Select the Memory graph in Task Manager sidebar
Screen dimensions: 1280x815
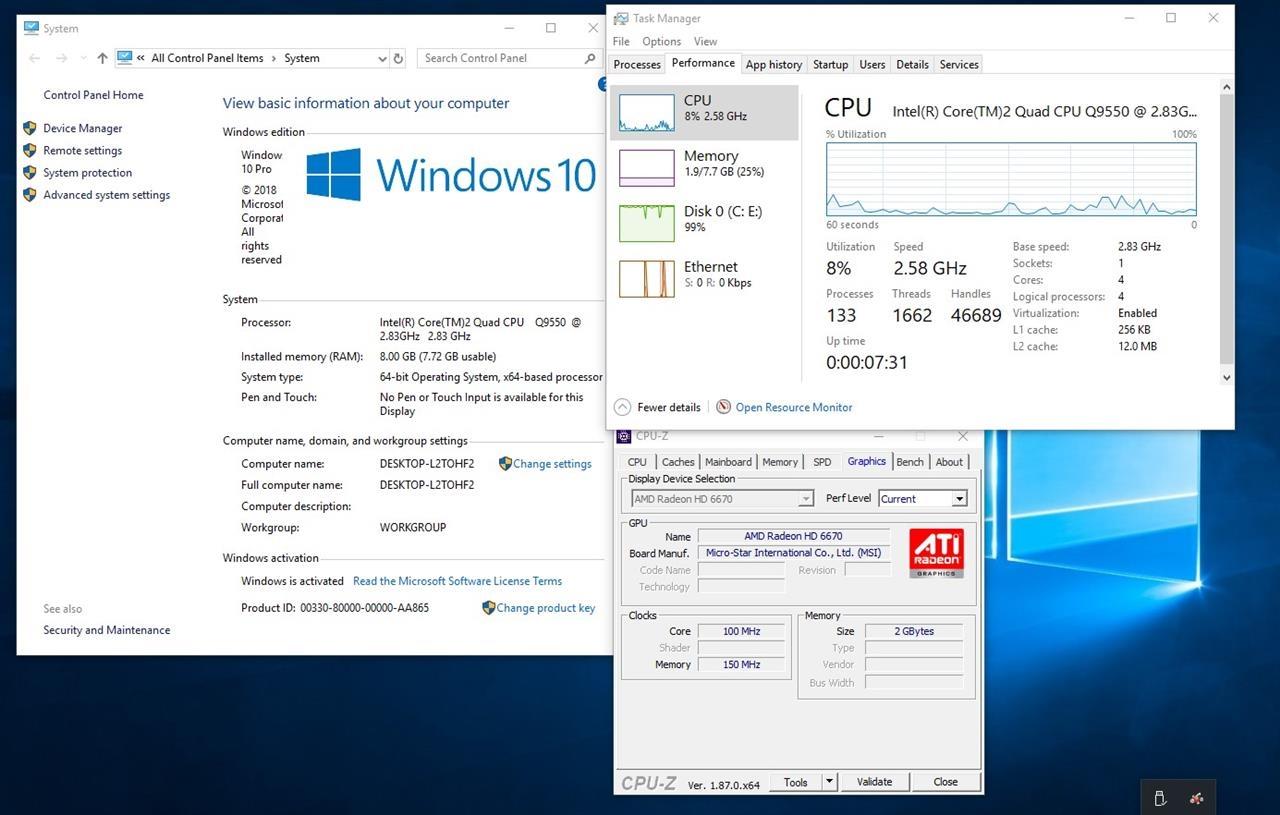pyautogui.click(x=647, y=168)
